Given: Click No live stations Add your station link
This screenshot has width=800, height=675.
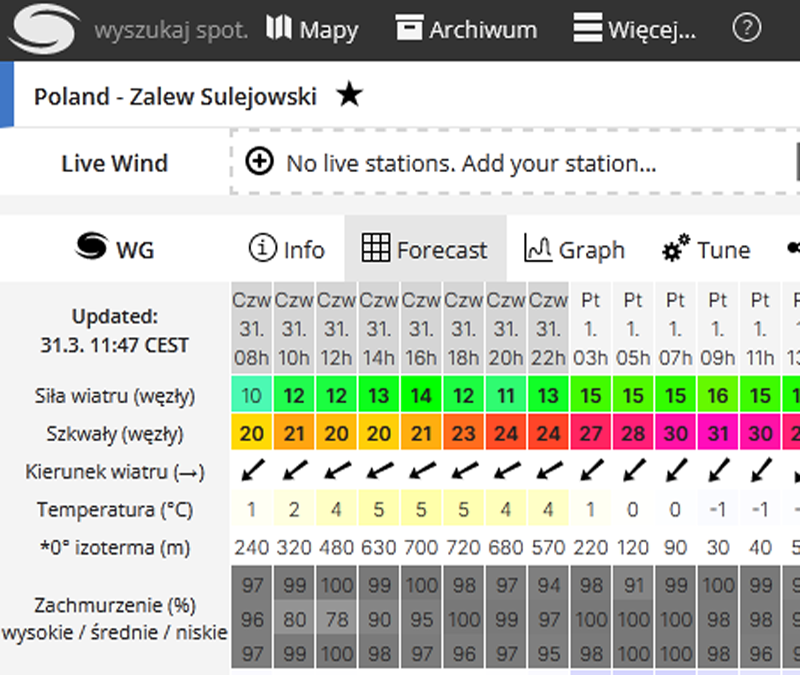Looking at the screenshot, I should (471, 164).
